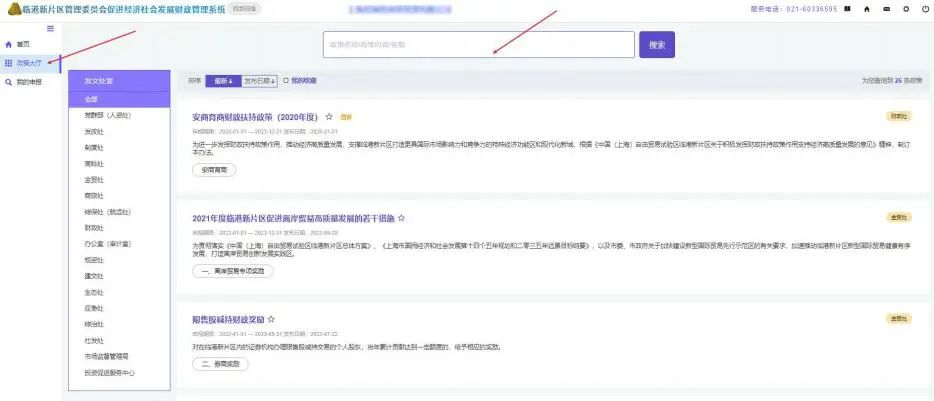Viewport: 934px width, 401px height.
Task: Sort results by 最新
Action: [223, 81]
